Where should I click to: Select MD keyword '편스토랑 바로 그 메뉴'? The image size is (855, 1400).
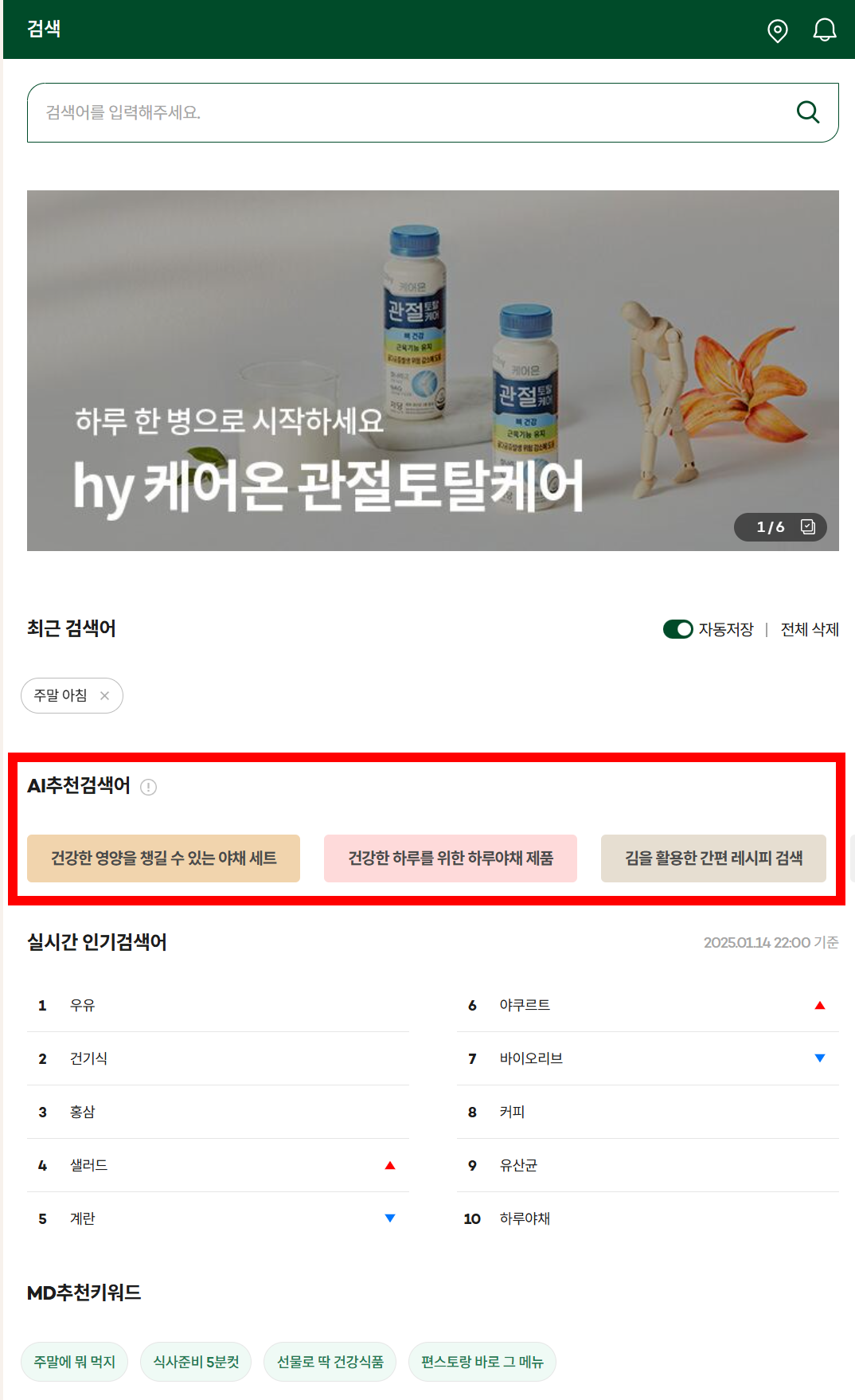[x=482, y=1362]
